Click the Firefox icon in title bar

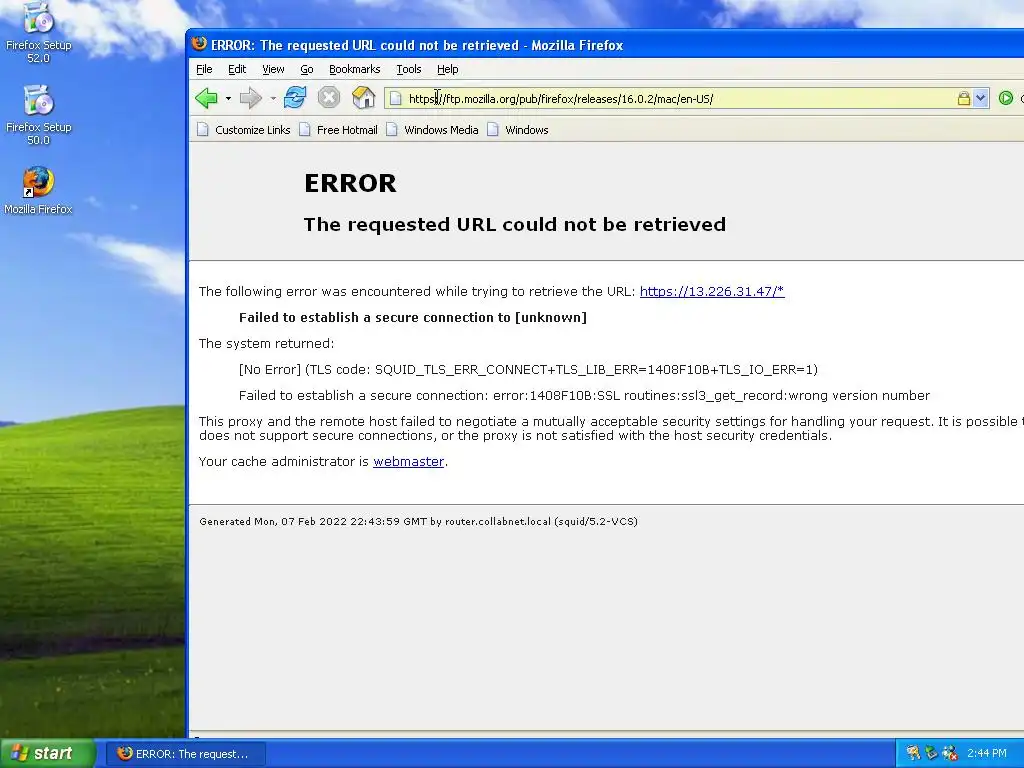pyautogui.click(x=199, y=44)
